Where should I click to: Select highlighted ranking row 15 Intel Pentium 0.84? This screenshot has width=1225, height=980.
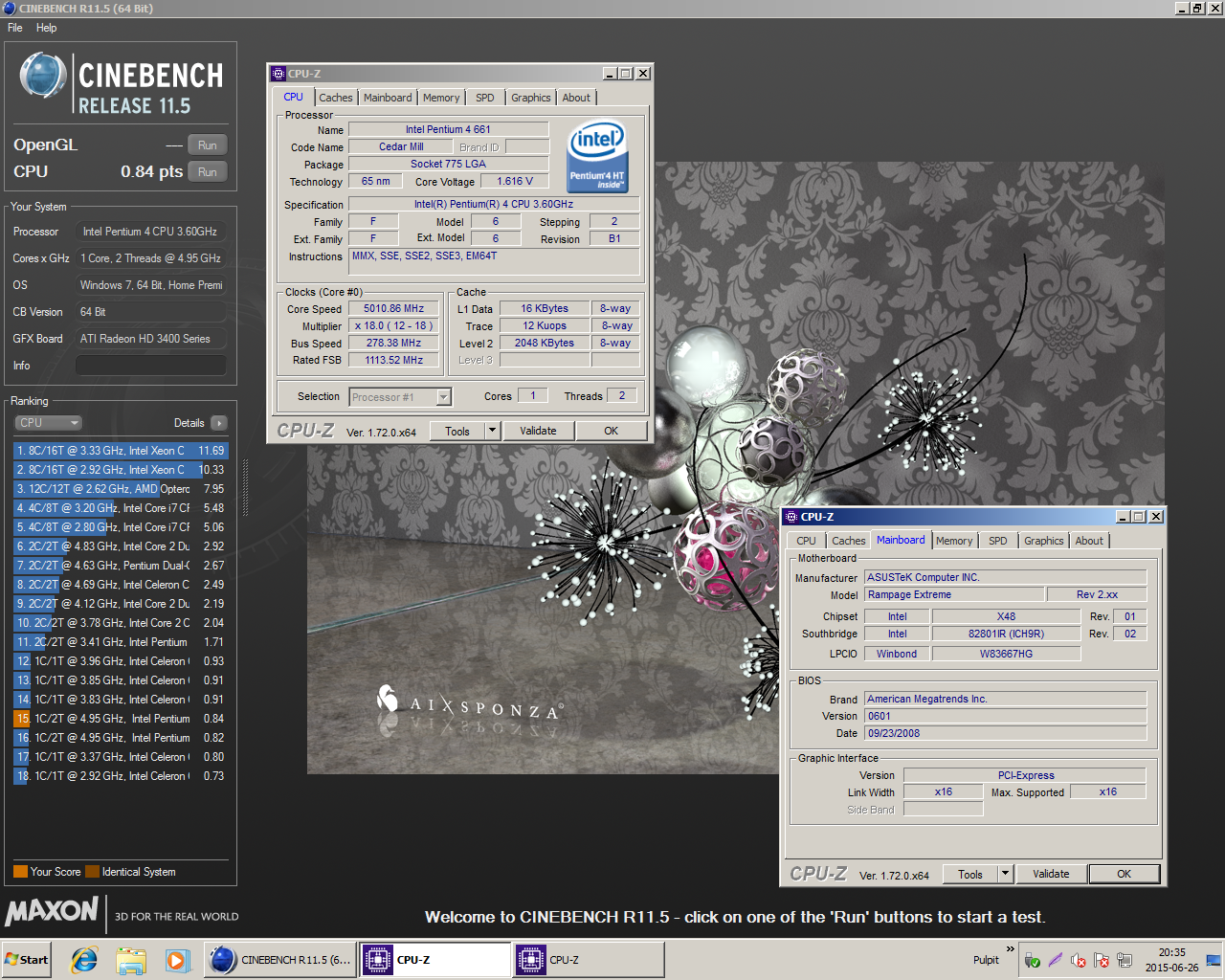click(x=121, y=719)
